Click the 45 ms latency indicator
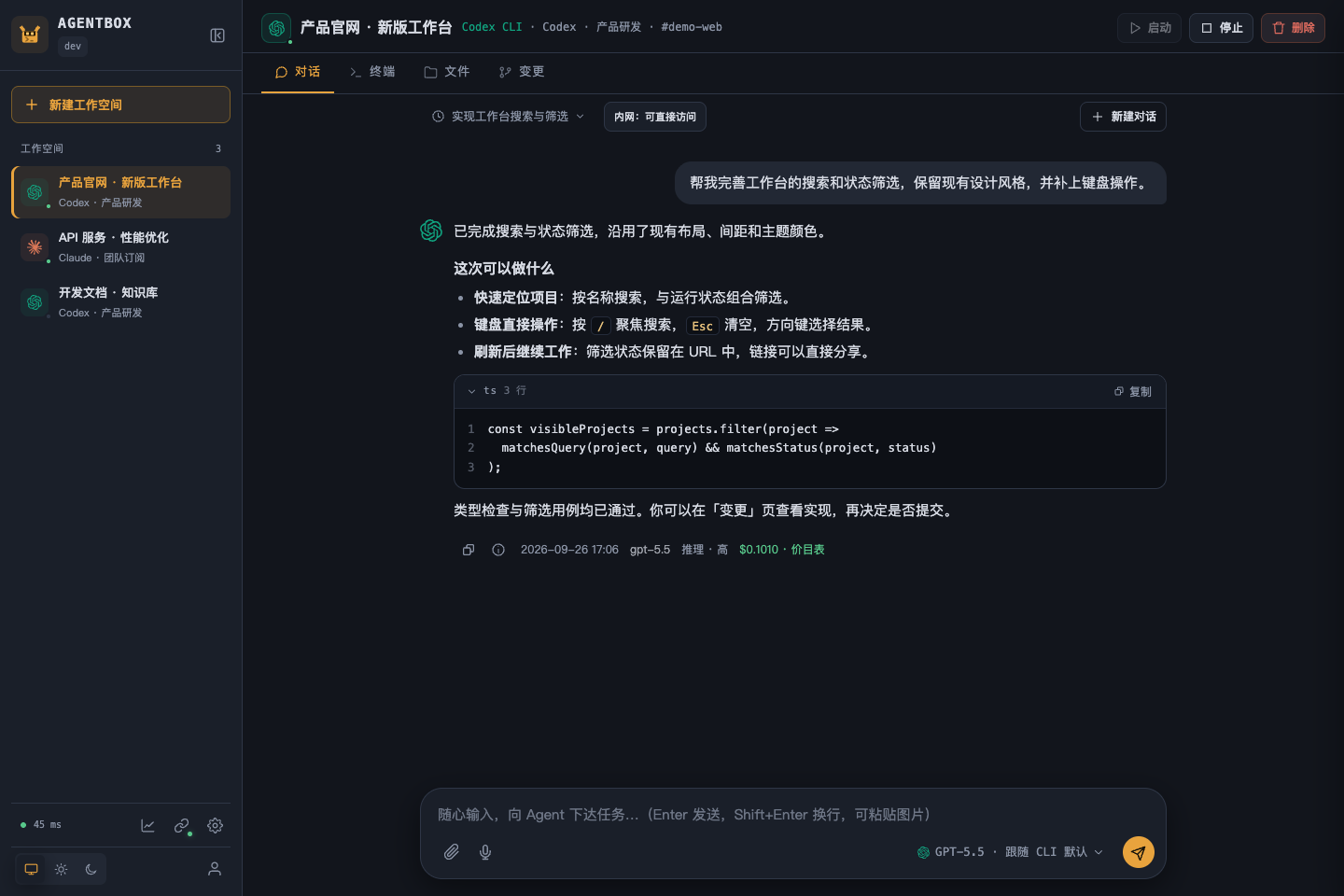The image size is (1344, 896). point(41,825)
